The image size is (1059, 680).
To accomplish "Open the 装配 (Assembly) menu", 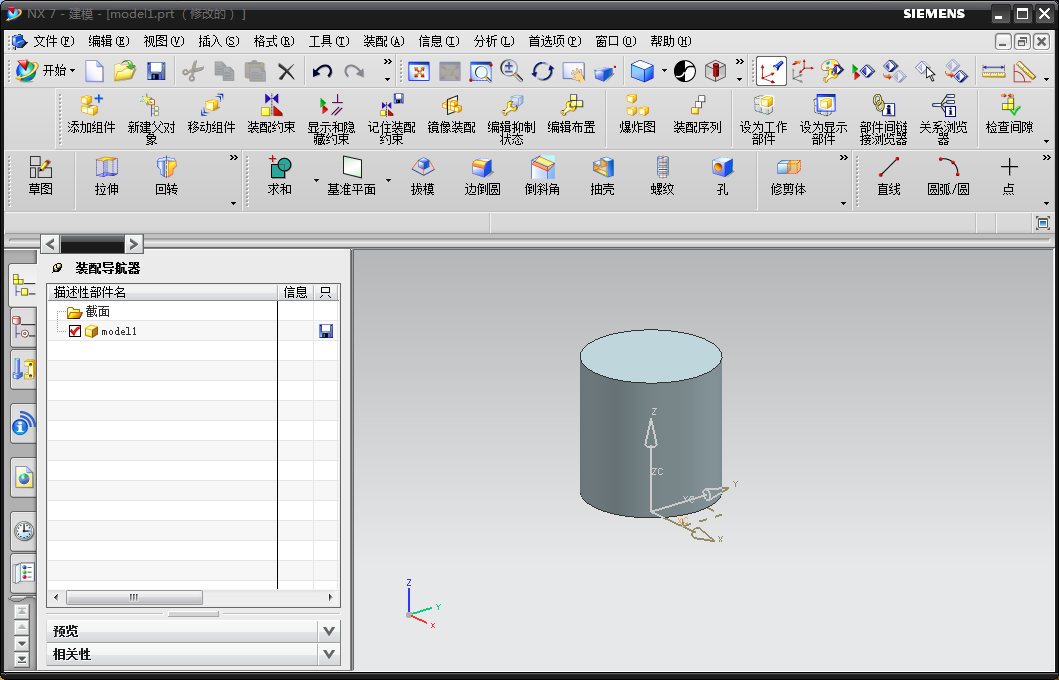I will click(x=382, y=41).
